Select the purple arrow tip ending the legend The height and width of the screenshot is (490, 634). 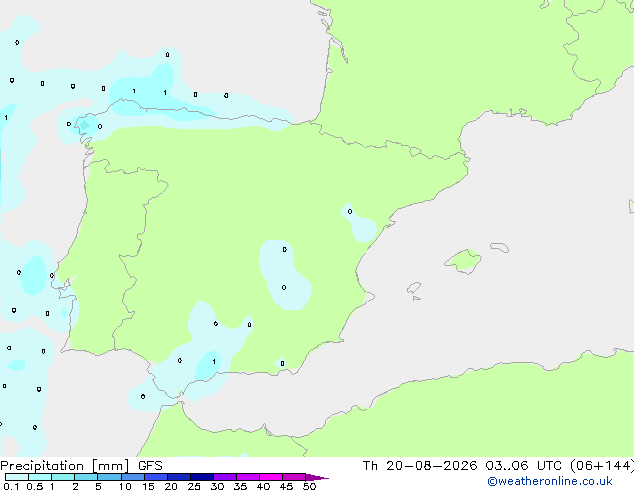(x=317, y=477)
